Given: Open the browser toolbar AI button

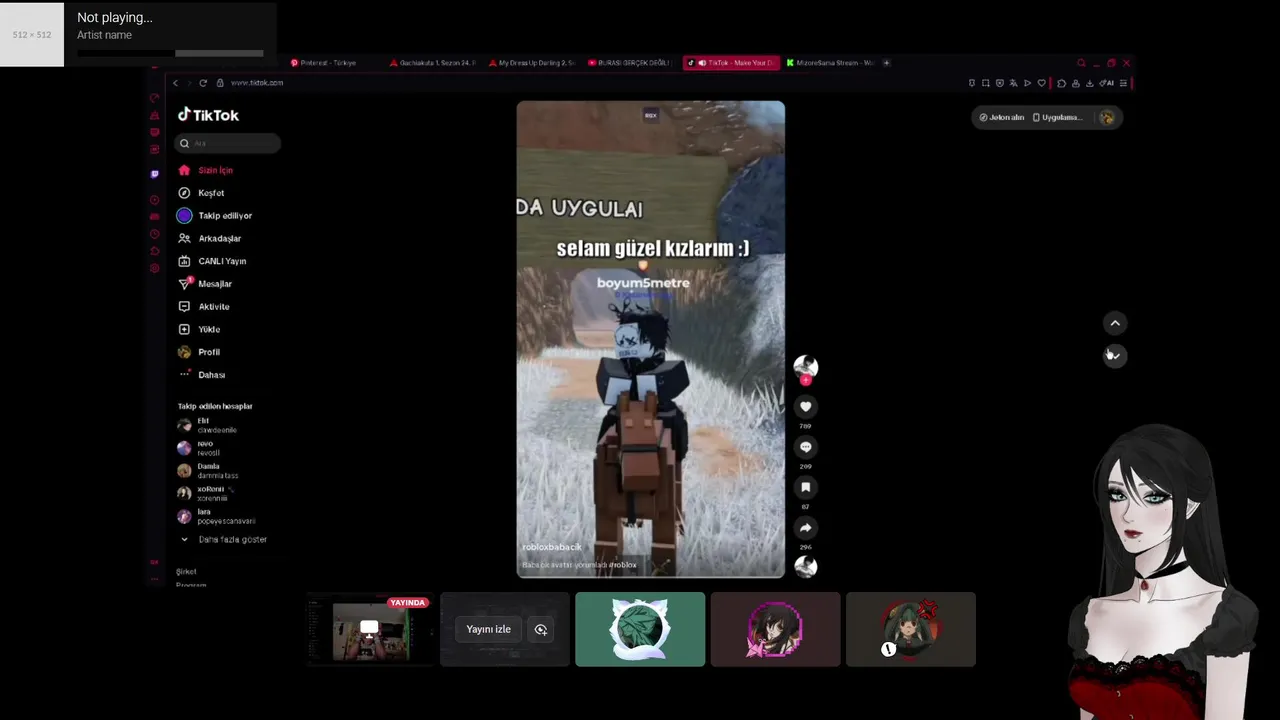Looking at the screenshot, I should (x=1107, y=83).
